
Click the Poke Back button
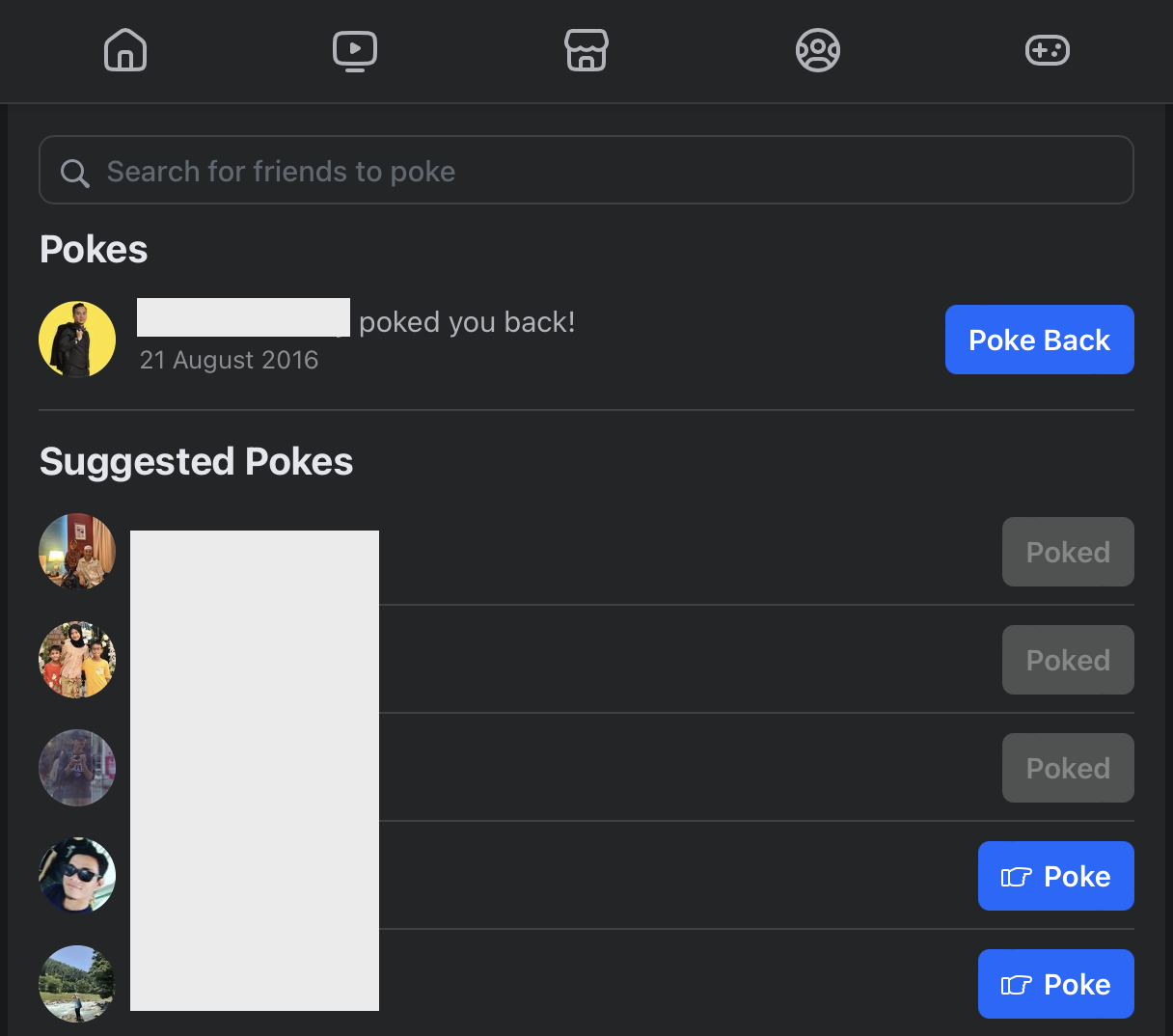(1040, 340)
